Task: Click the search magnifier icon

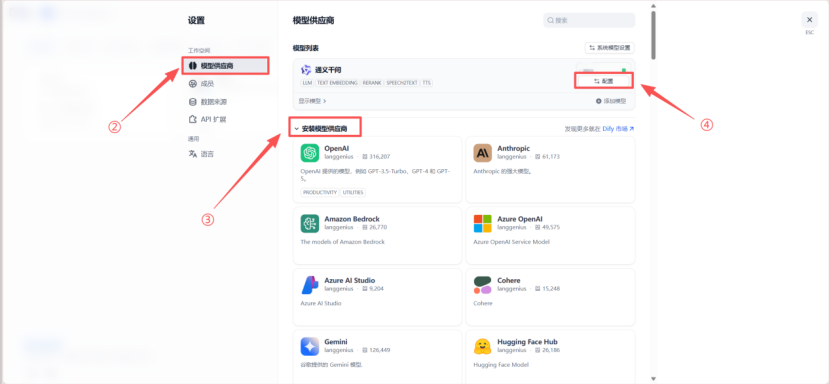Action: [551, 21]
